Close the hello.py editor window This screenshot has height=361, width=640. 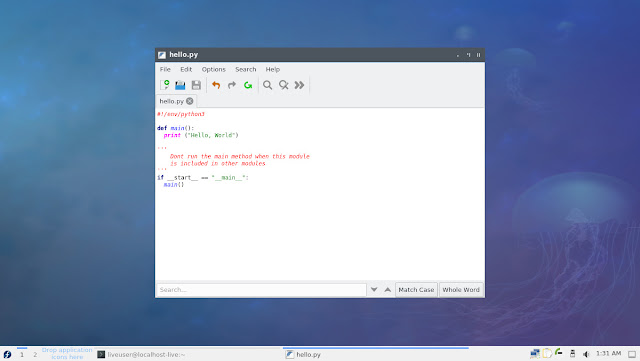coord(478,55)
